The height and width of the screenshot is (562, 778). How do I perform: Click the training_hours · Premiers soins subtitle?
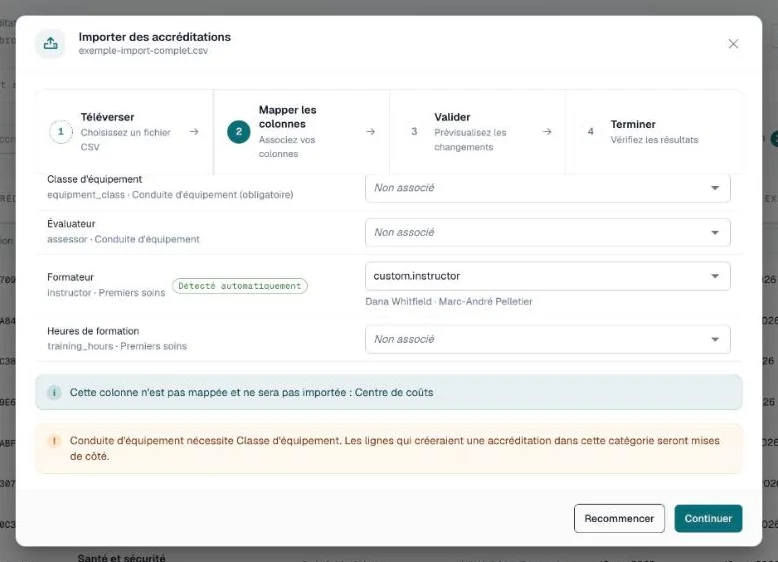[117, 346]
